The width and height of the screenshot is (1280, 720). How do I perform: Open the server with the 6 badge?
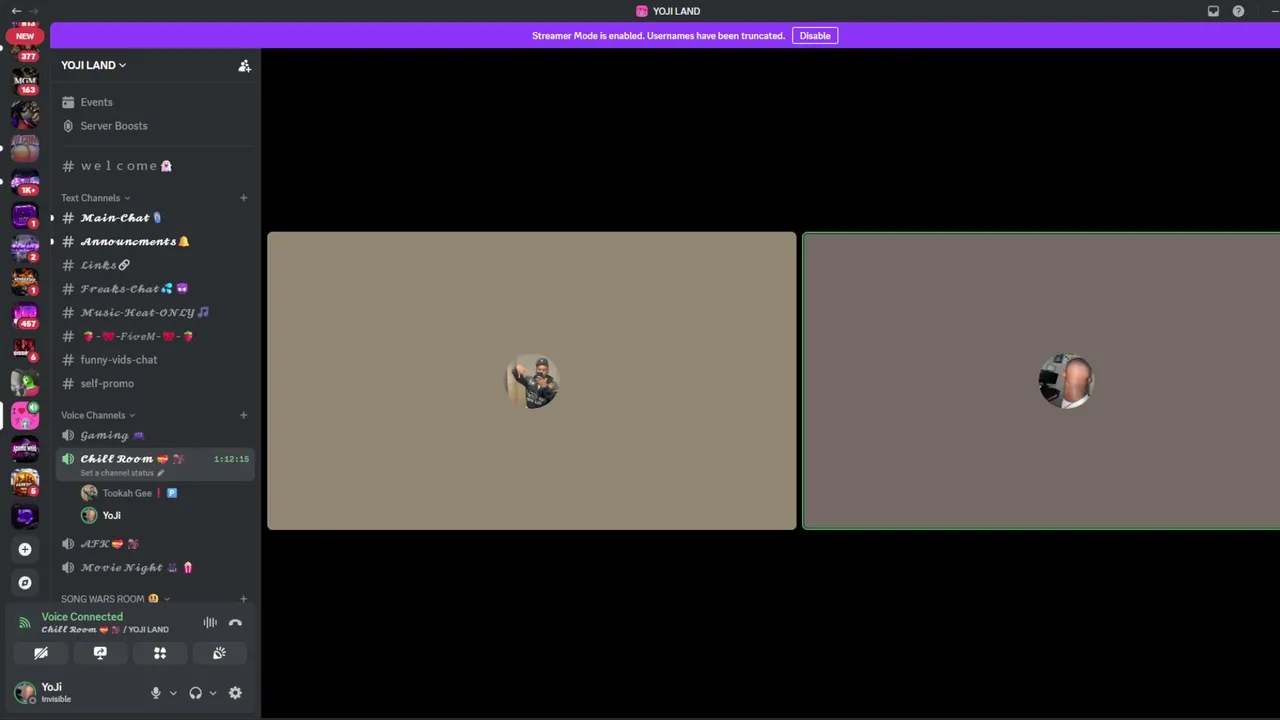click(x=25, y=349)
